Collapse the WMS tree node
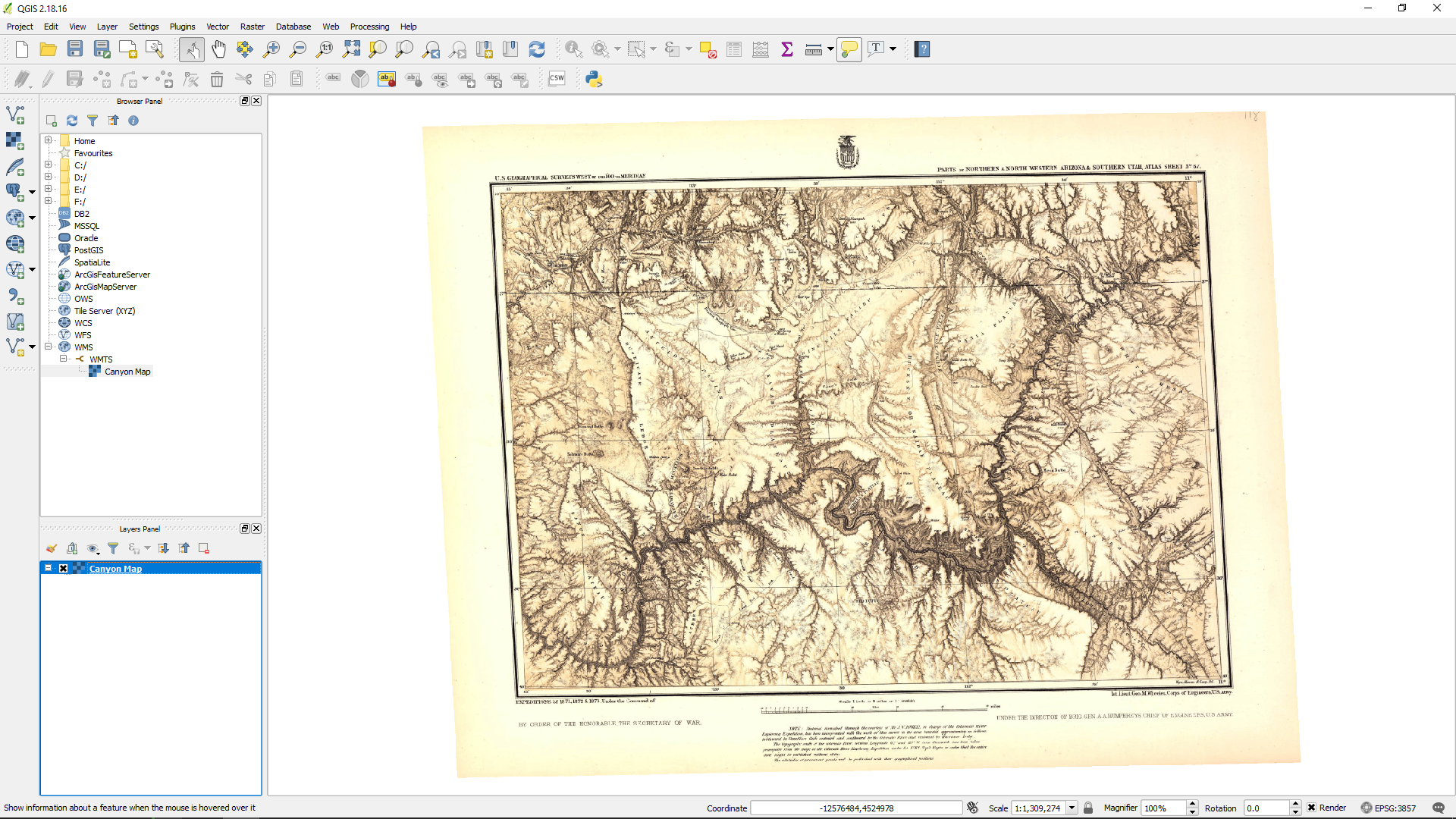Image resolution: width=1456 pixels, height=819 pixels. tap(48, 347)
